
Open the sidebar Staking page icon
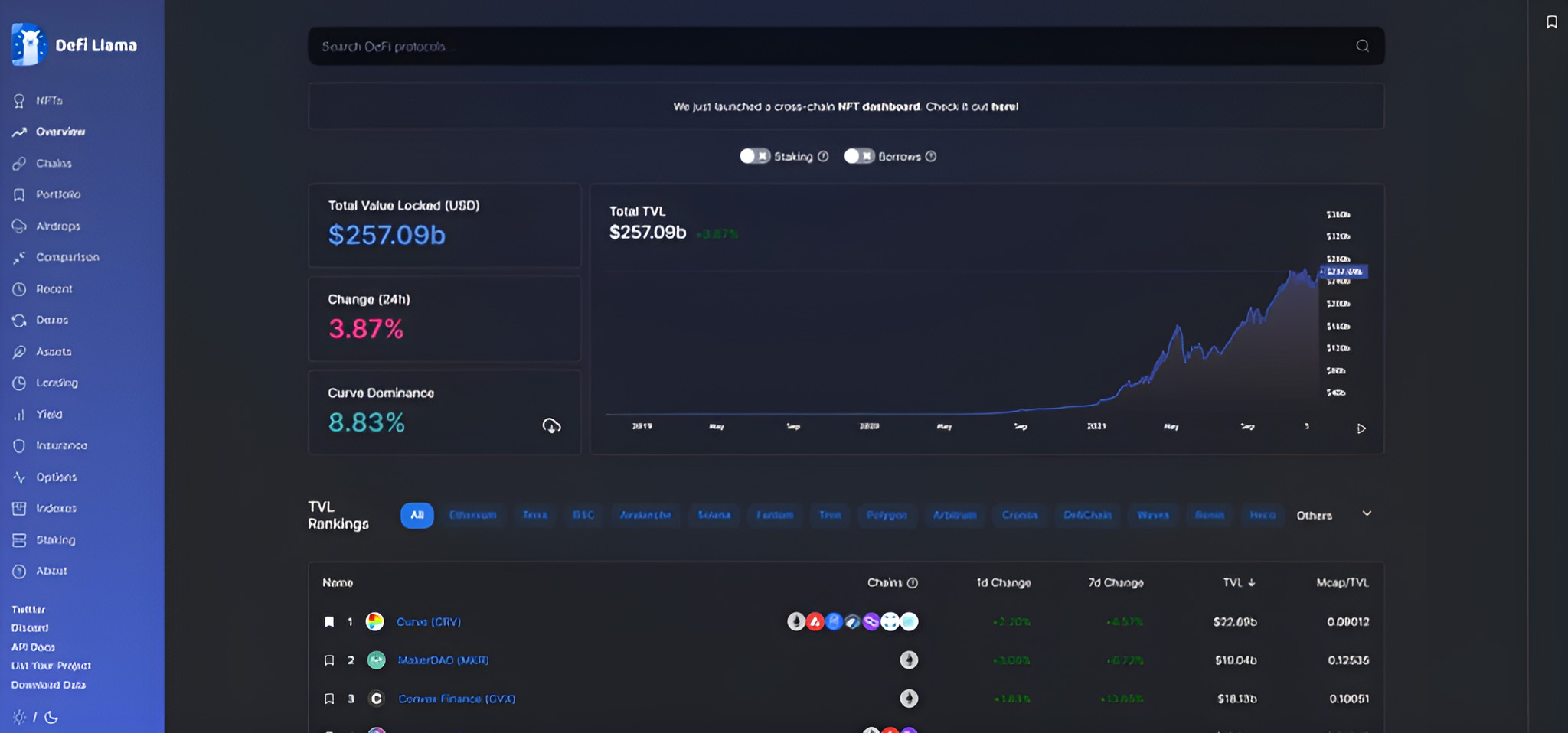(19, 539)
